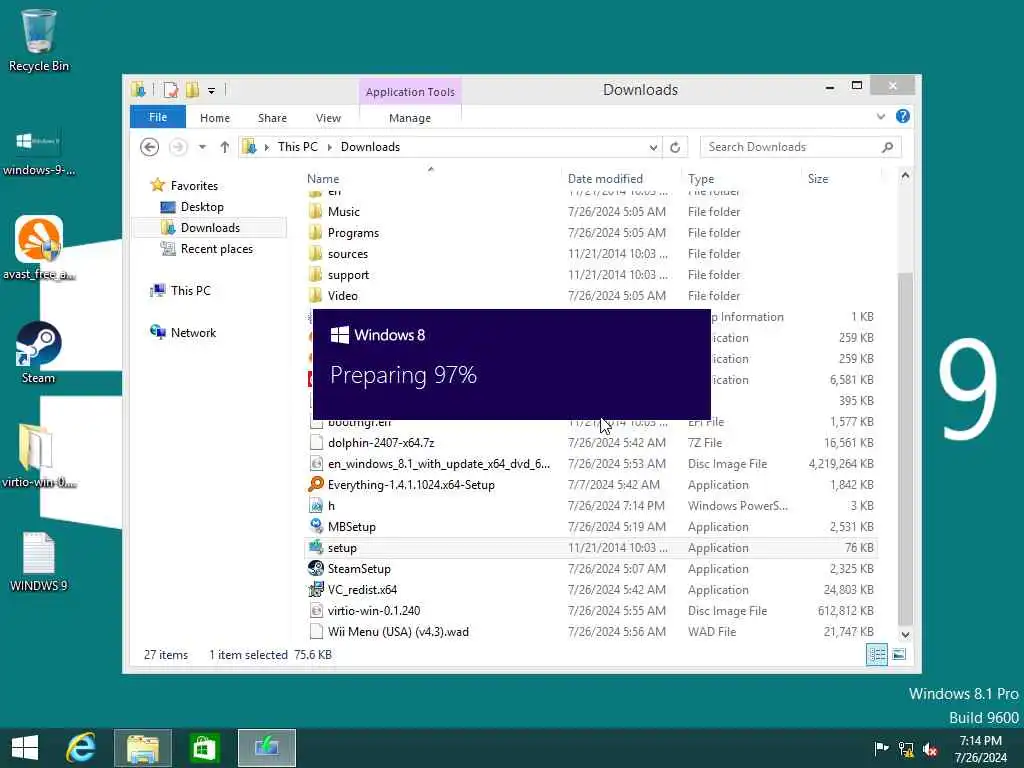Open the Manage ribbon tab
The image size is (1024, 768).
410,118
